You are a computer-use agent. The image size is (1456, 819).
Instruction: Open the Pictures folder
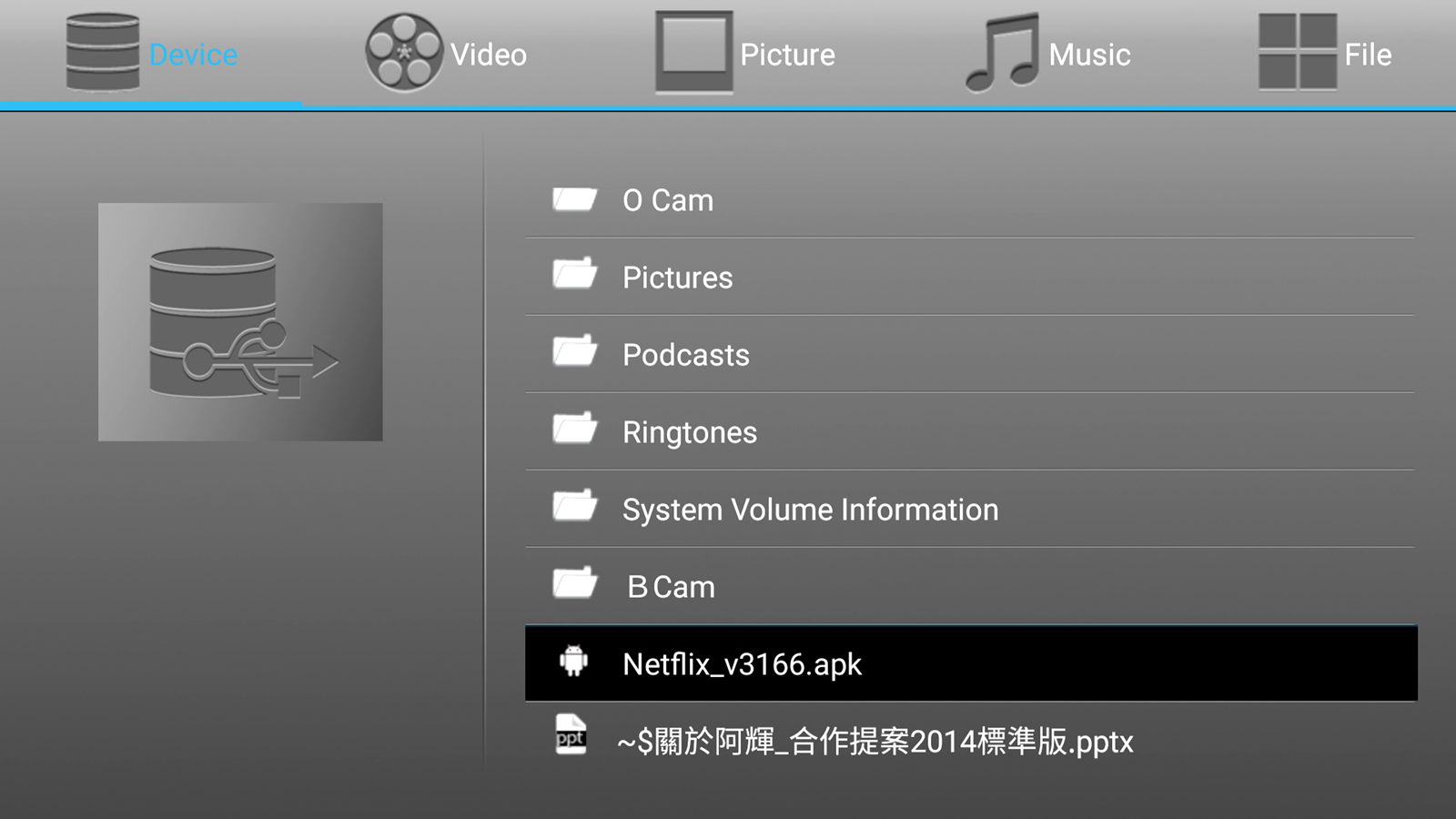point(677,278)
